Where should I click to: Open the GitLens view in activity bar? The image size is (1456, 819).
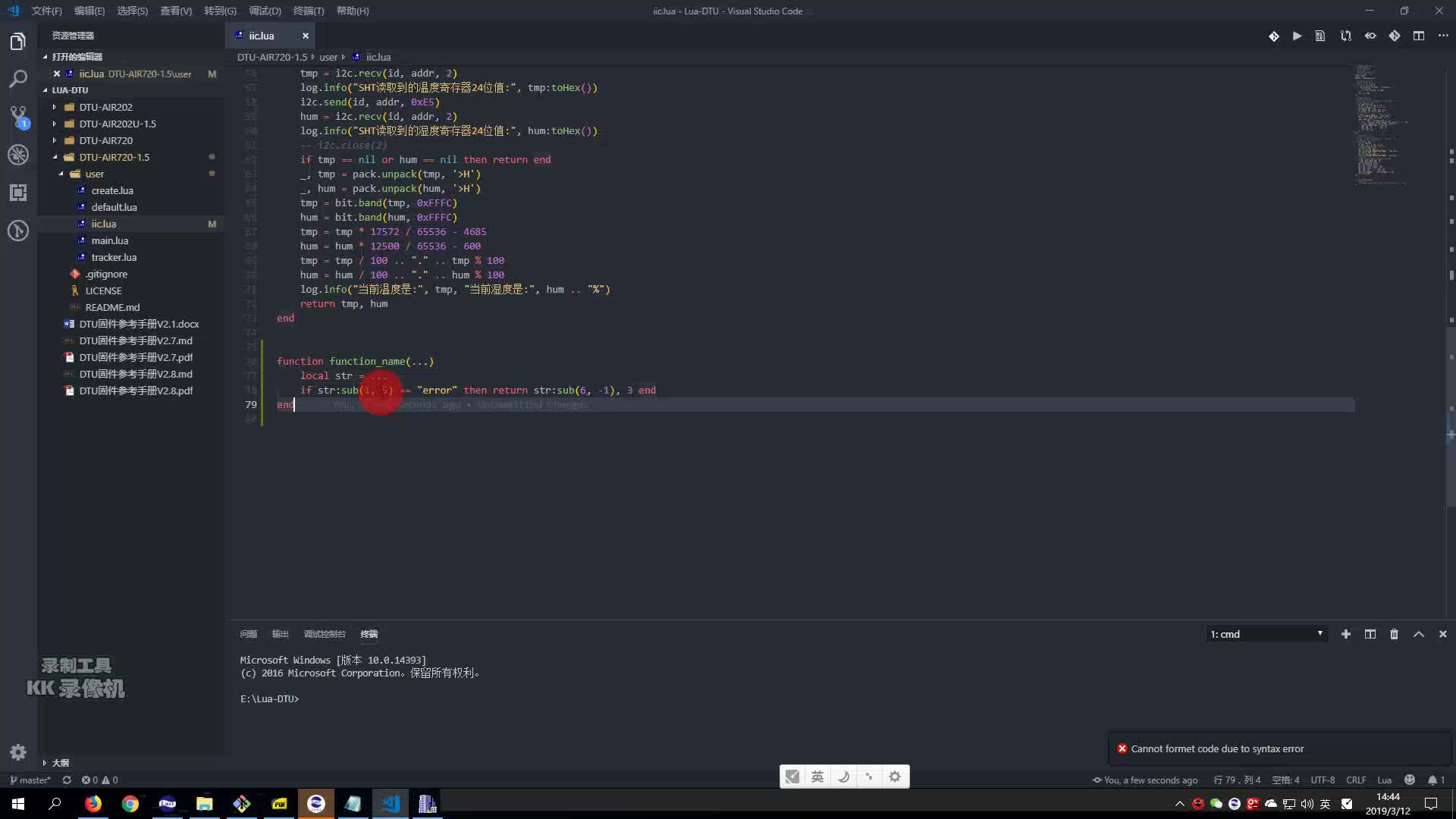[18, 231]
